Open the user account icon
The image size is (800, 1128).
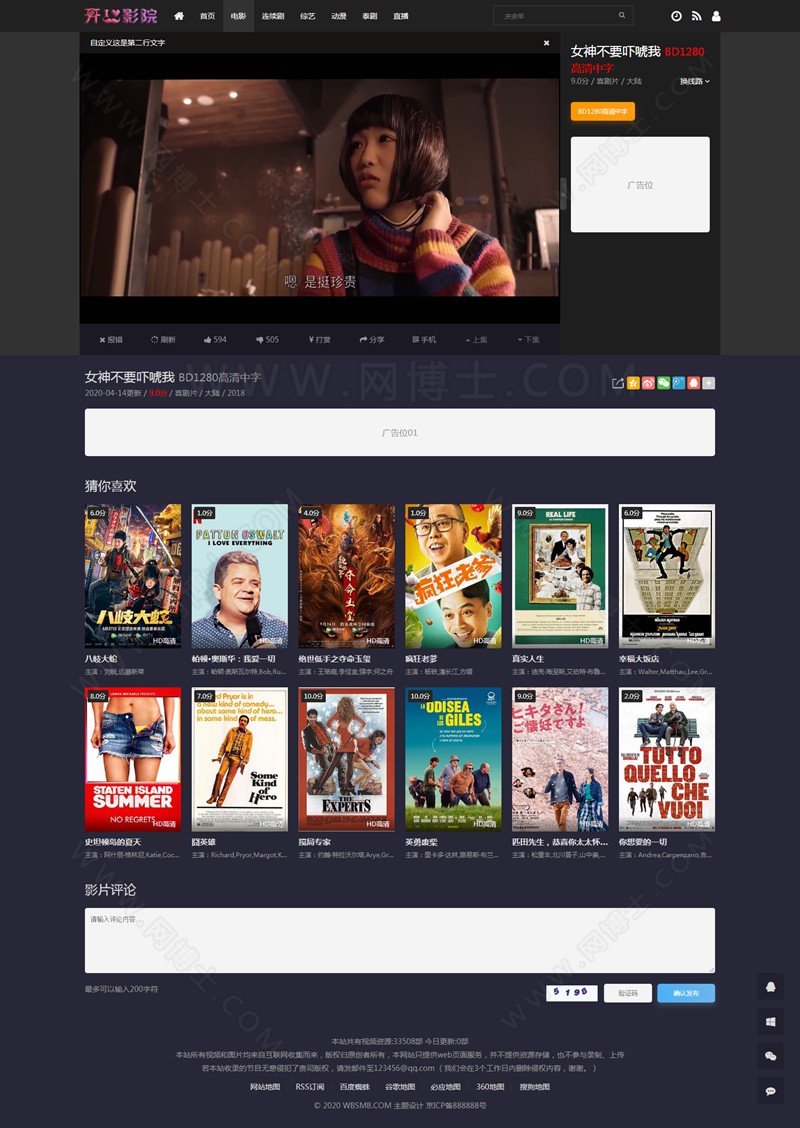(716, 16)
